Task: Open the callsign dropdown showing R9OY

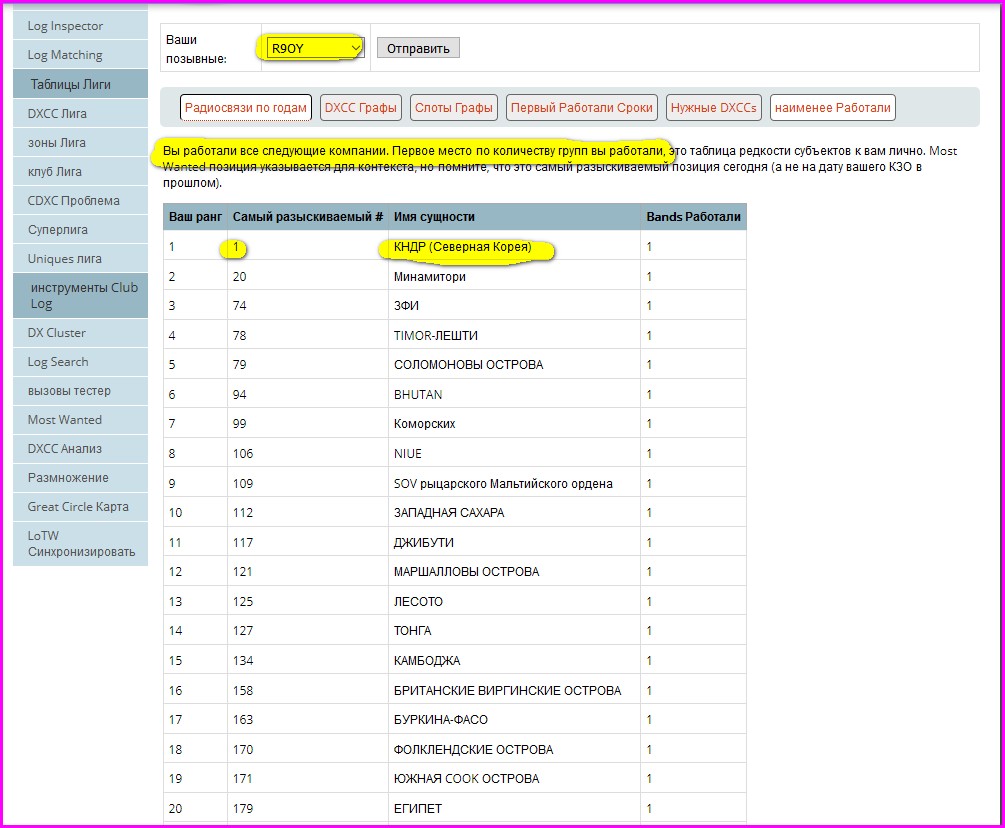Action: click(x=314, y=48)
